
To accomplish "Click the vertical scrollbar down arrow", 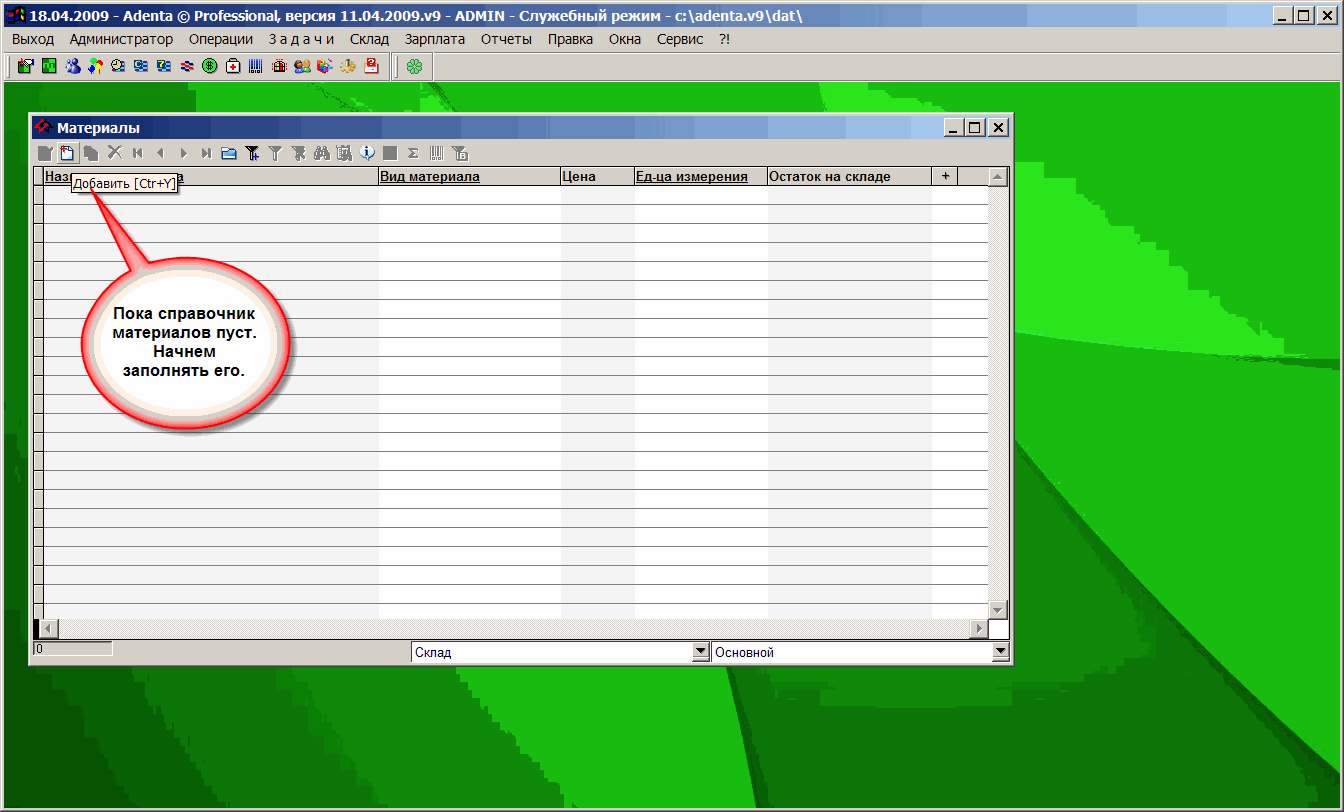I will (x=997, y=609).
